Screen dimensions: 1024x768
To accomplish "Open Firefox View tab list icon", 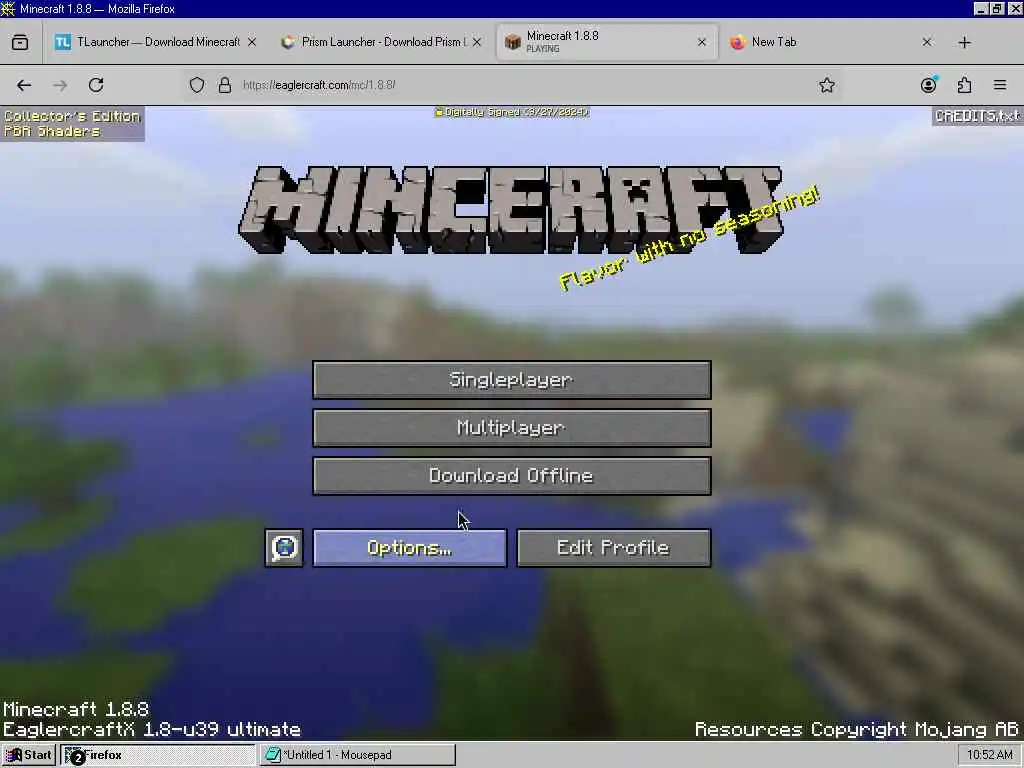I will tap(20, 42).
